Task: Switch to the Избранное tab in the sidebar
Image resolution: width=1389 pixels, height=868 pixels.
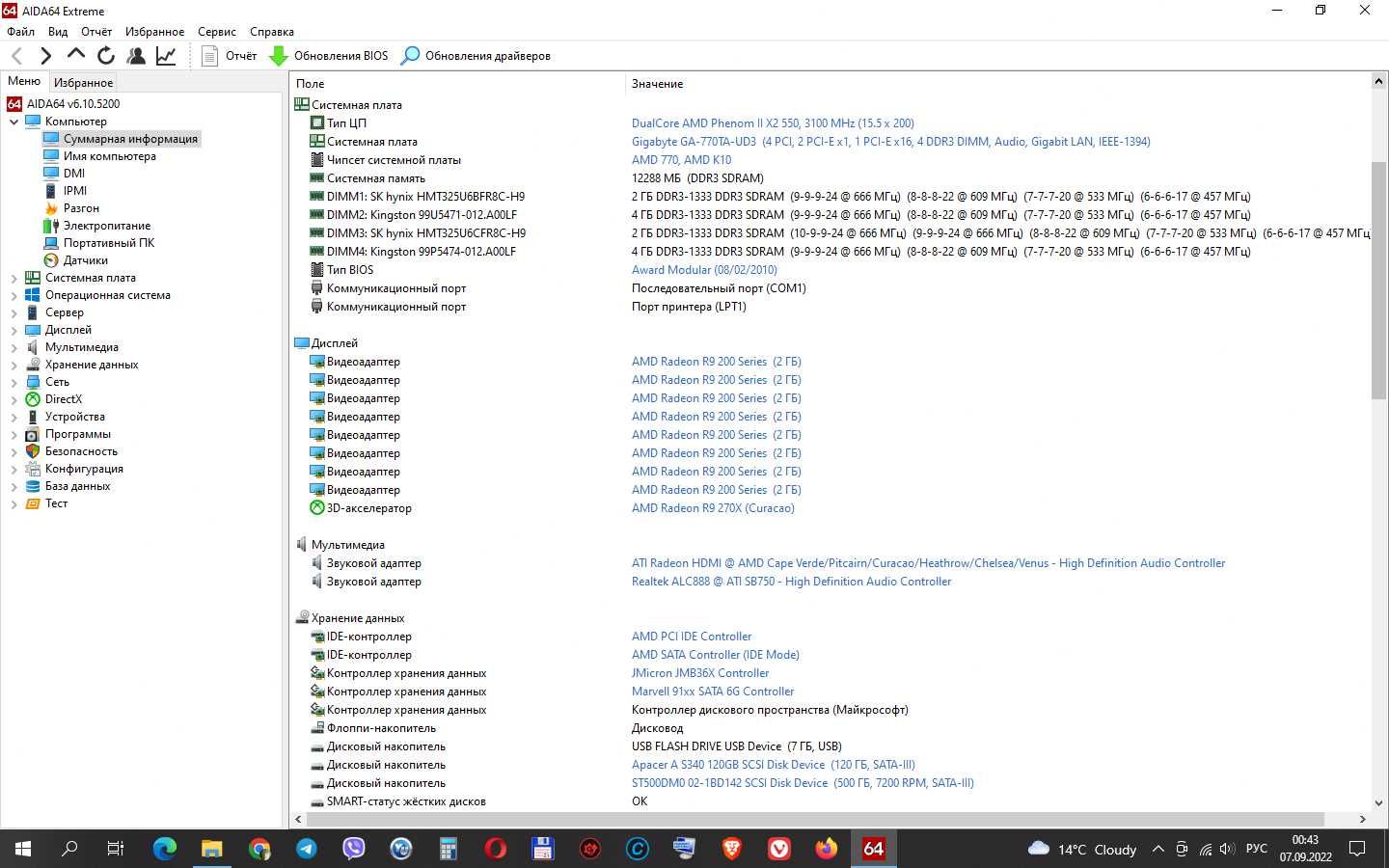Action: [83, 83]
